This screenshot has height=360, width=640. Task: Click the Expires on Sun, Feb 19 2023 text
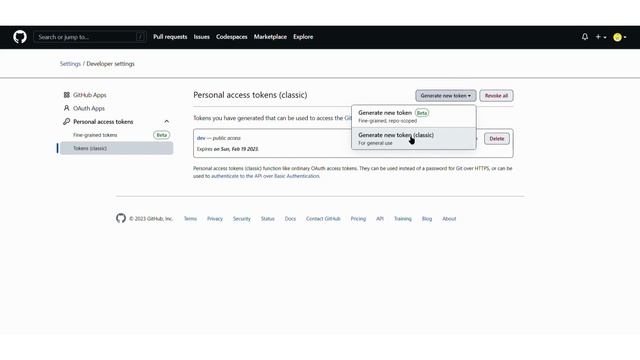coord(228,149)
